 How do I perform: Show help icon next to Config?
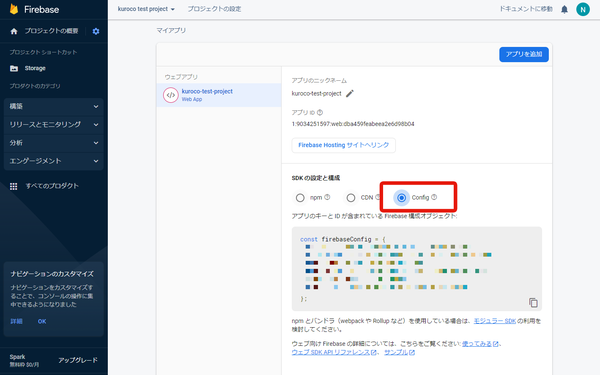pos(434,197)
